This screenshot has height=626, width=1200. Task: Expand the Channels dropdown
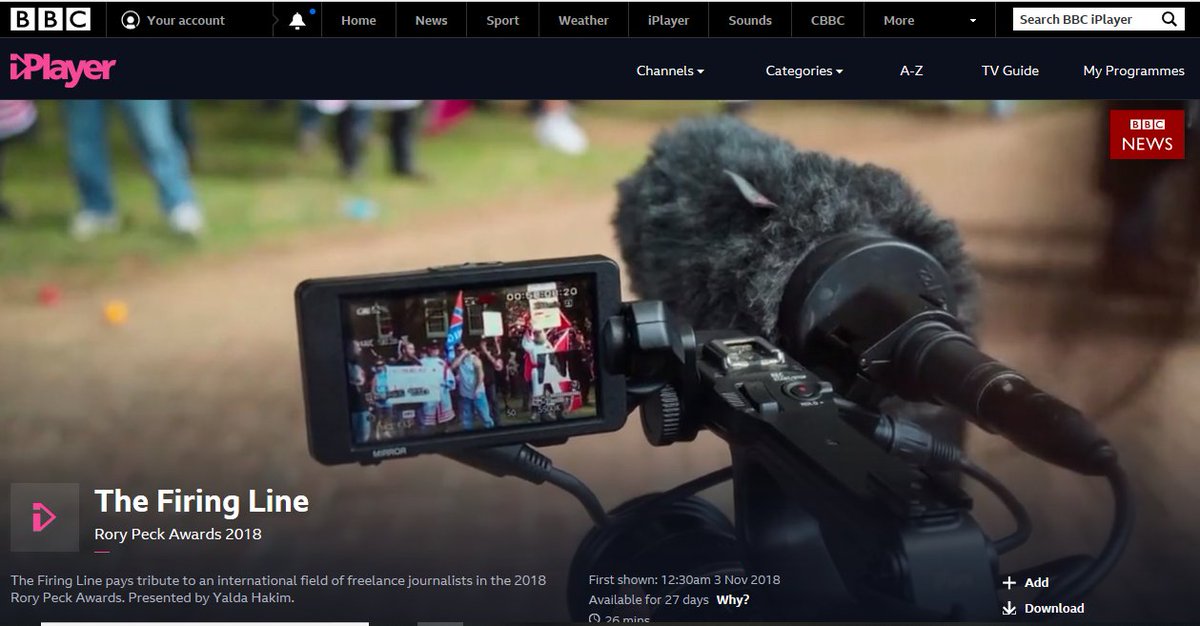click(x=669, y=70)
